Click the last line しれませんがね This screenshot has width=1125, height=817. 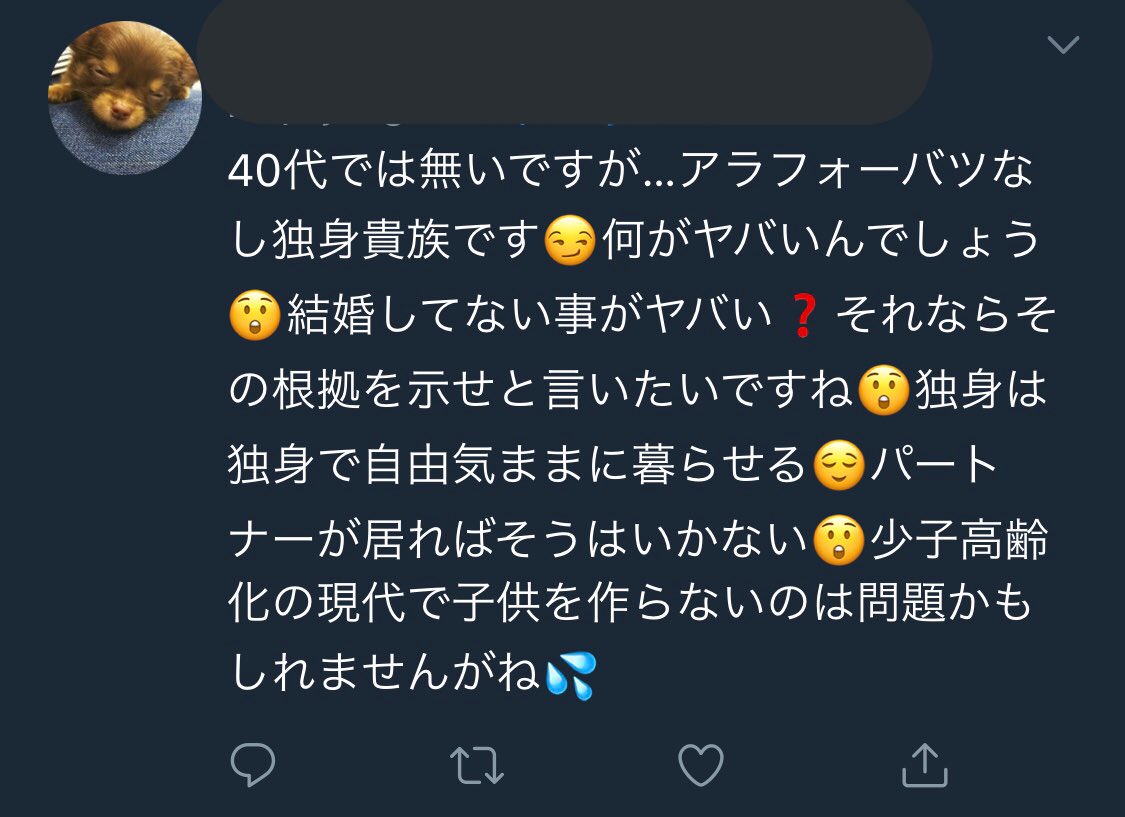[384, 674]
